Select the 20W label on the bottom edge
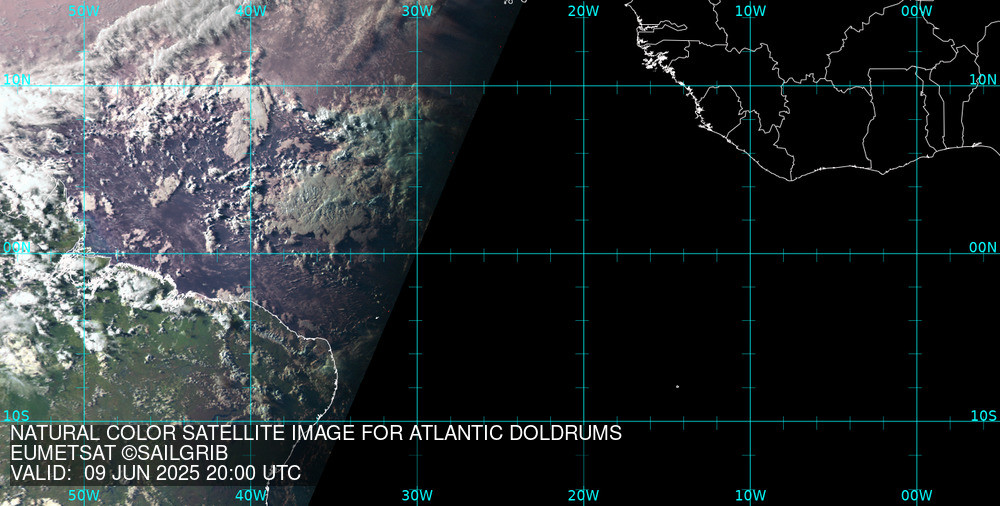This screenshot has width=1000, height=506. [x=584, y=495]
